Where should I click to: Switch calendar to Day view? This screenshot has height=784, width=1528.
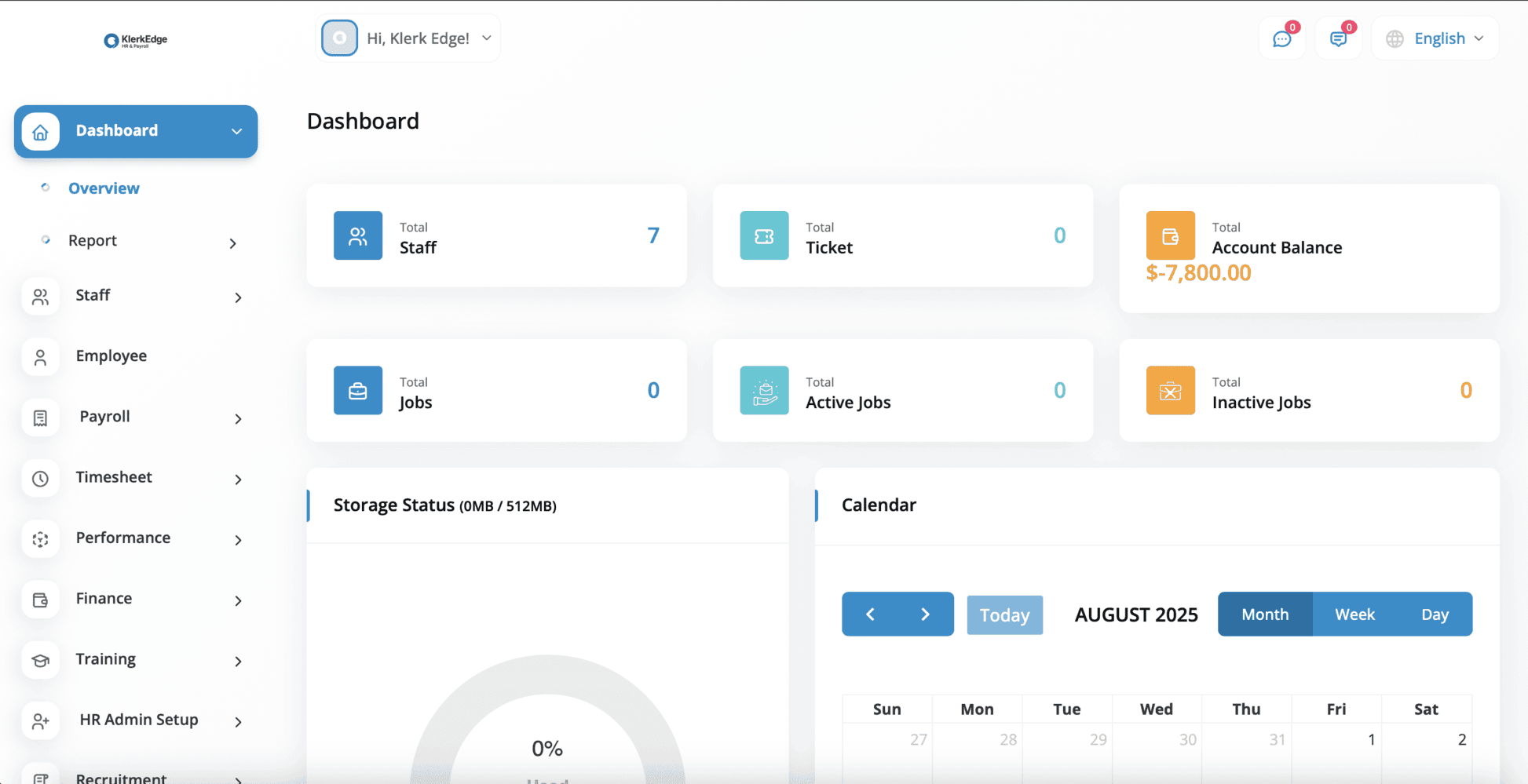tap(1435, 614)
